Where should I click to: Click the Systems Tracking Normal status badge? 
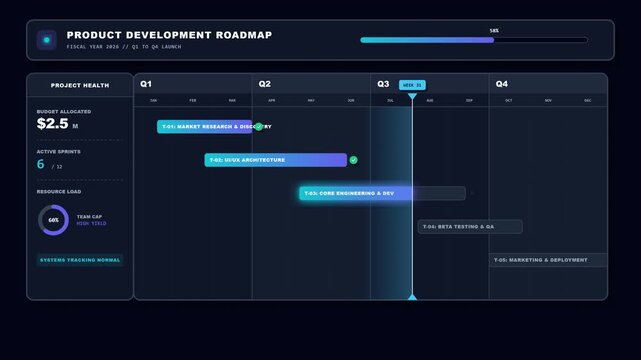(x=80, y=260)
